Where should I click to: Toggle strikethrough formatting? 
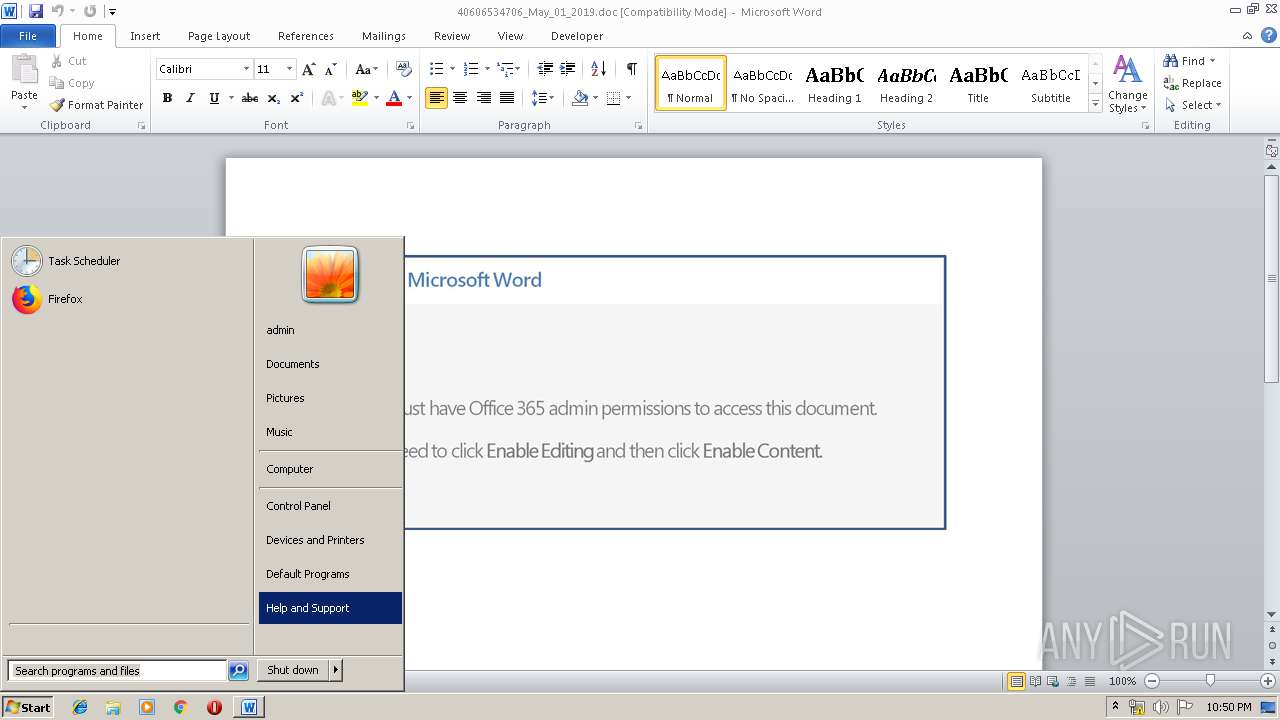250,98
